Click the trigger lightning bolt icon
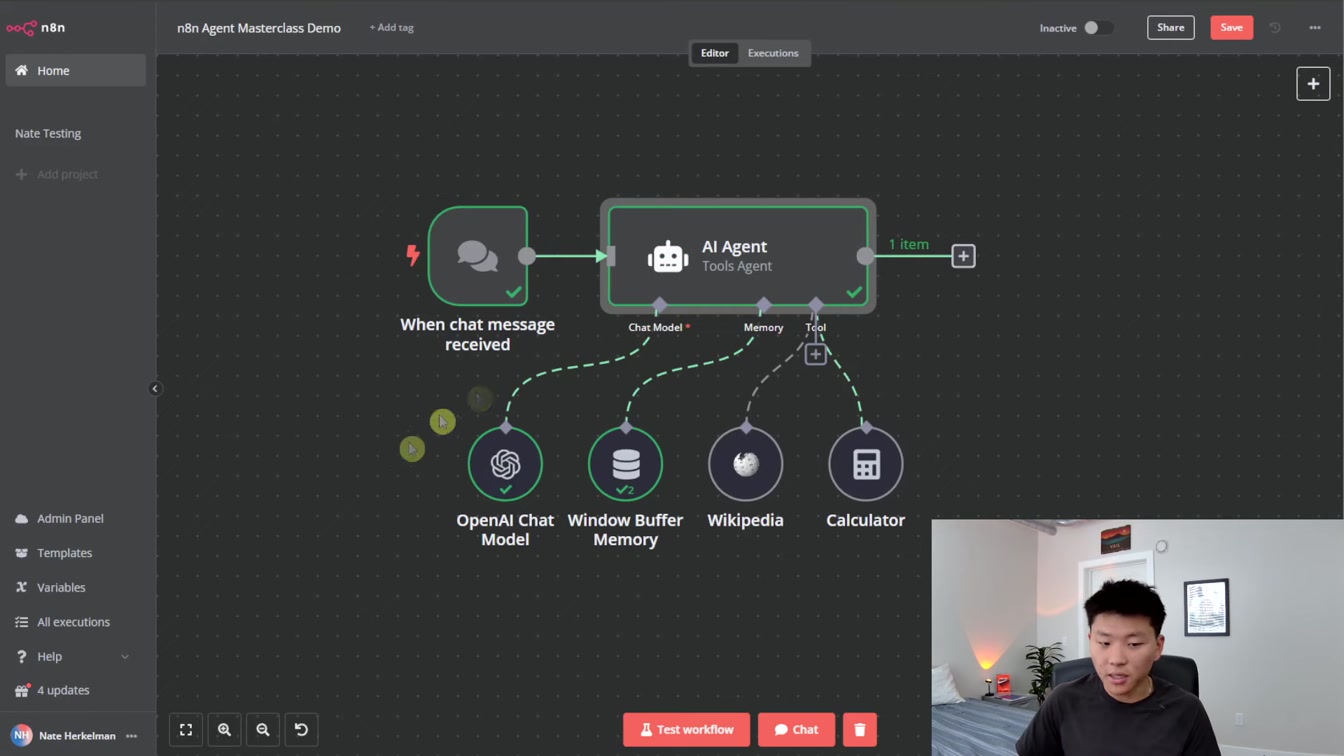Image resolution: width=1344 pixels, height=756 pixels. click(x=413, y=255)
